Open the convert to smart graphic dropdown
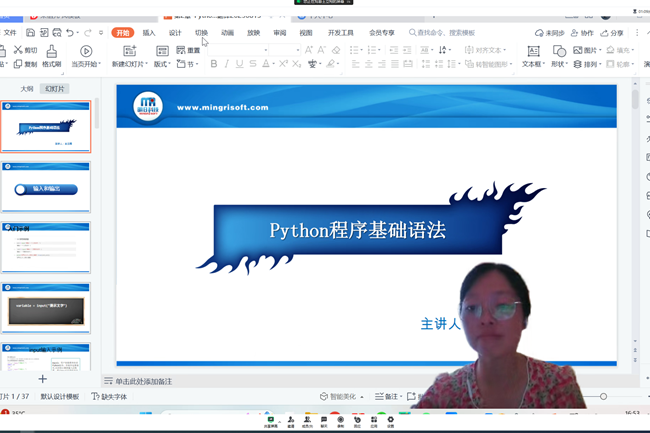 tap(489, 64)
